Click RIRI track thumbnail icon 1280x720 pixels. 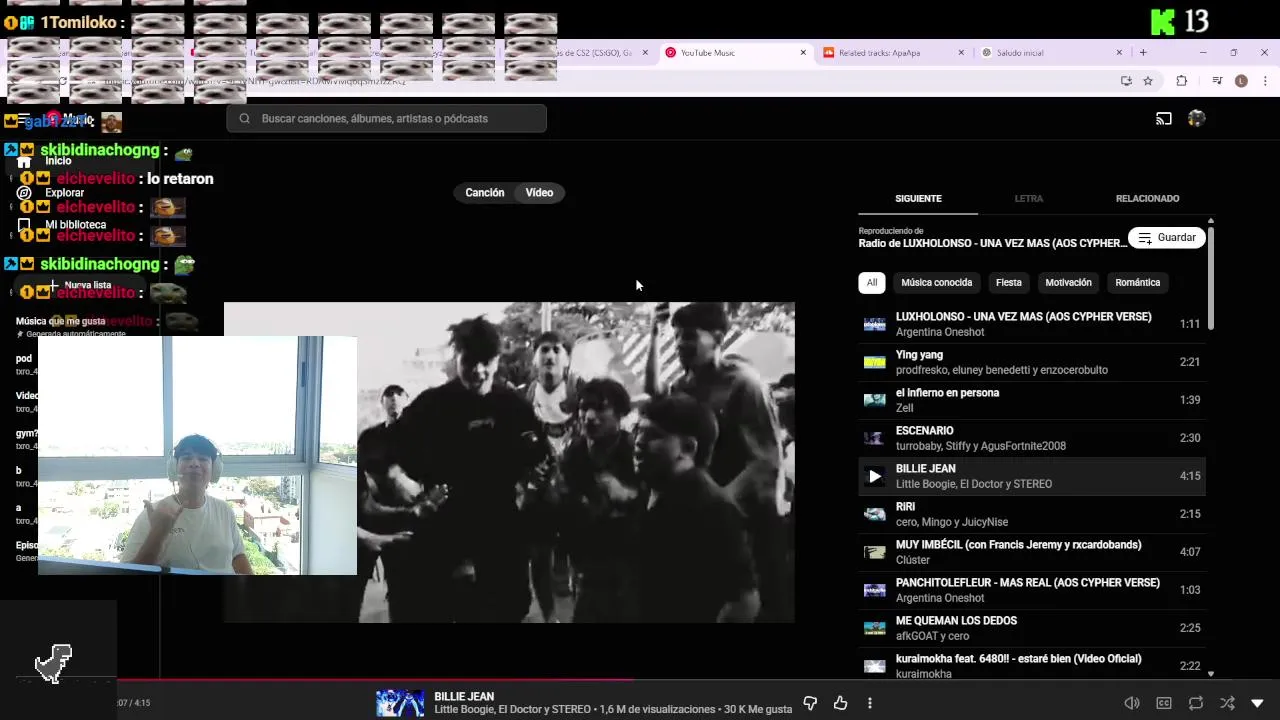pyautogui.click(x=875, y=514)
